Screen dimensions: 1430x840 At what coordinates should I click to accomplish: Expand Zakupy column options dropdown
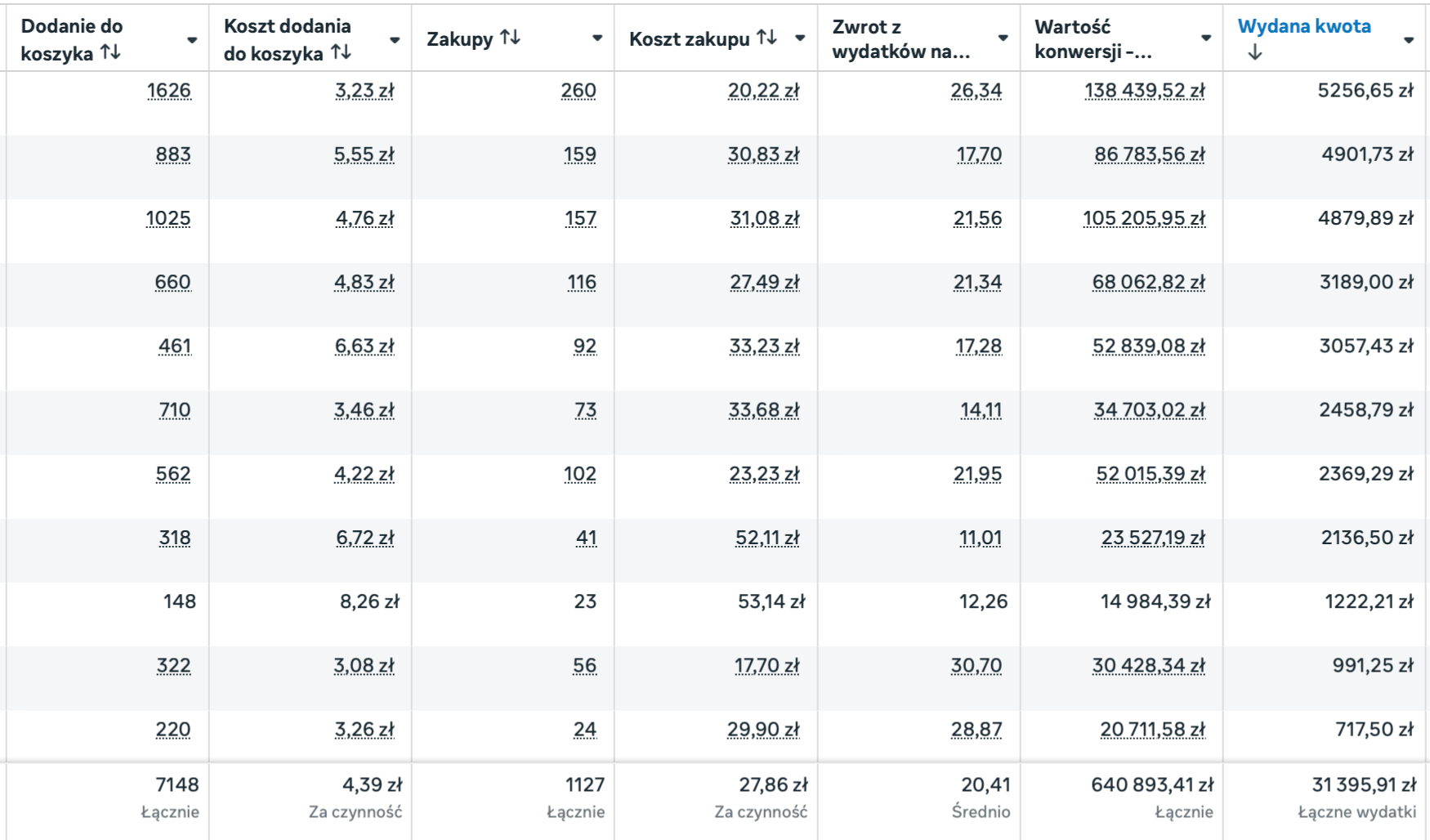click(x=597, y=38)
